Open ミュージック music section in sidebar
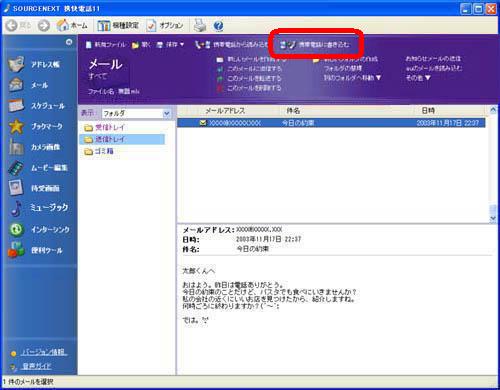This screenshot has height=390, width=500. (39, 208)
